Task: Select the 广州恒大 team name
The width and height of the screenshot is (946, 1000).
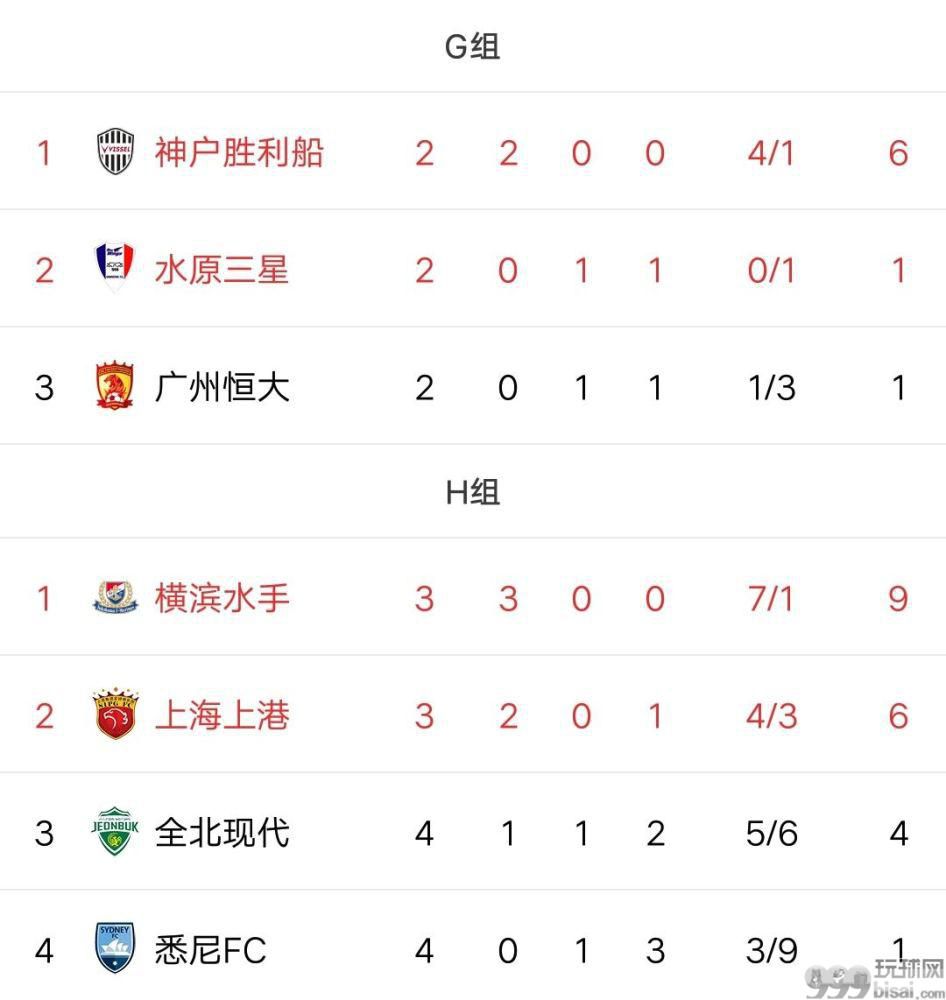Action: (222, 387)
